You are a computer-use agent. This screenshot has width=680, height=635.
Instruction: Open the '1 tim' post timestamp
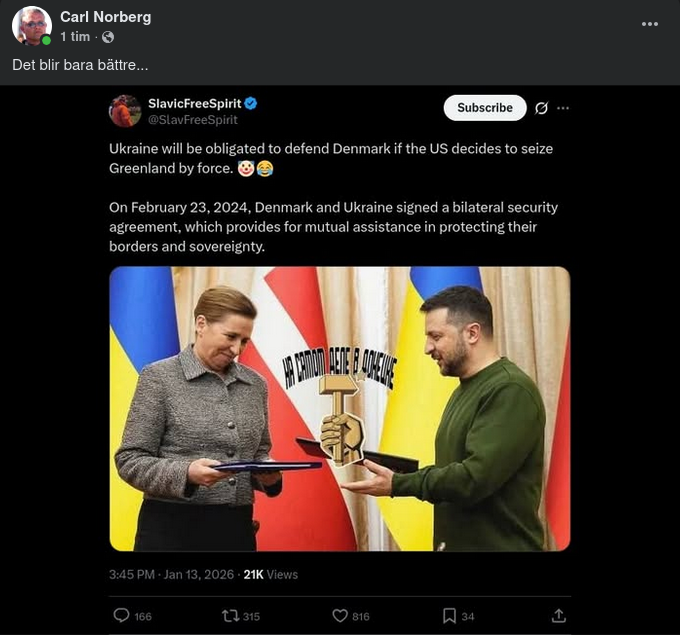click(x=75, y=37)
